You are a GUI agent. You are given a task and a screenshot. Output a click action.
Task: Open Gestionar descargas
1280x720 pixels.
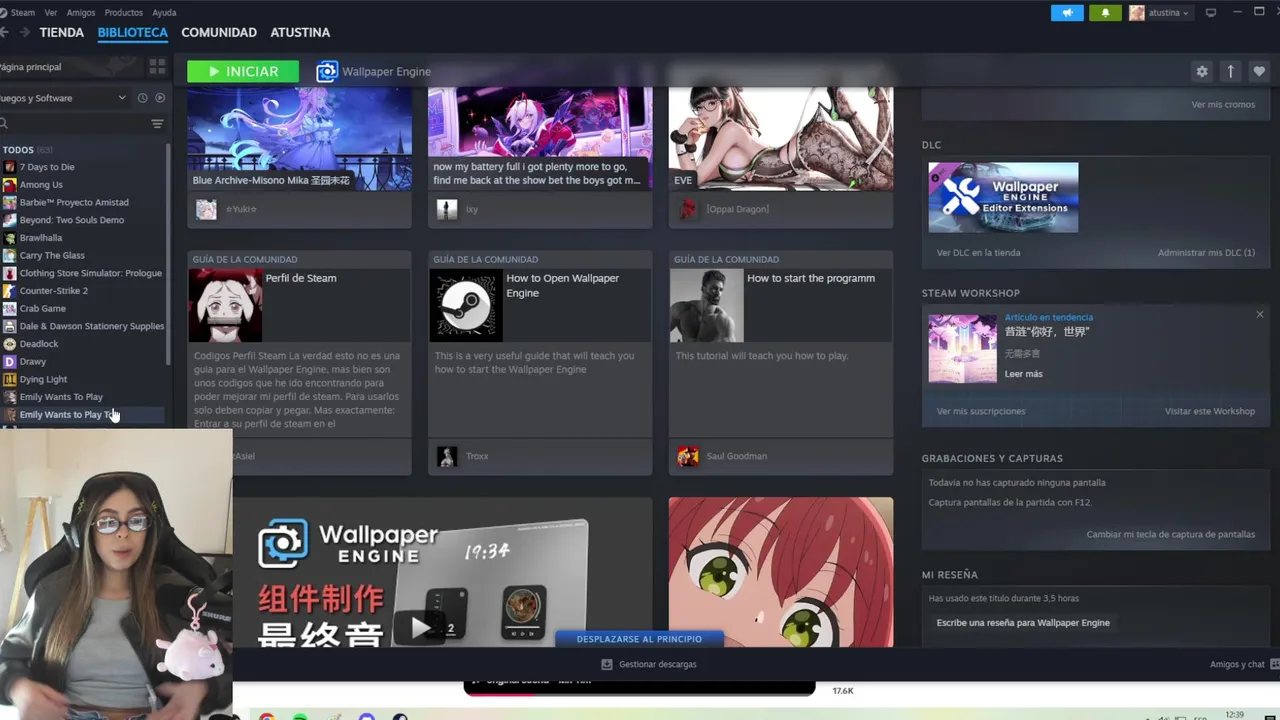pos(649,664)
